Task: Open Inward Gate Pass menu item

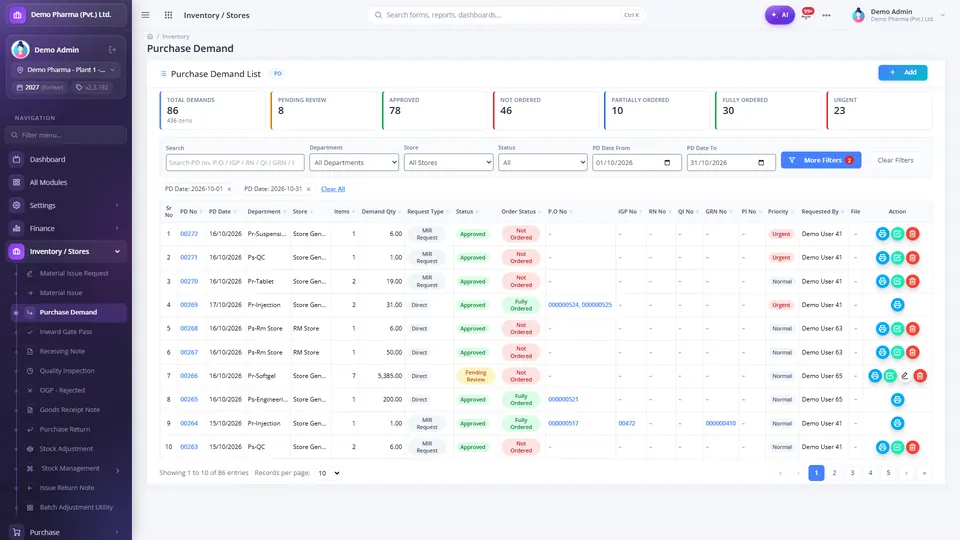Action: click(66, 332)
